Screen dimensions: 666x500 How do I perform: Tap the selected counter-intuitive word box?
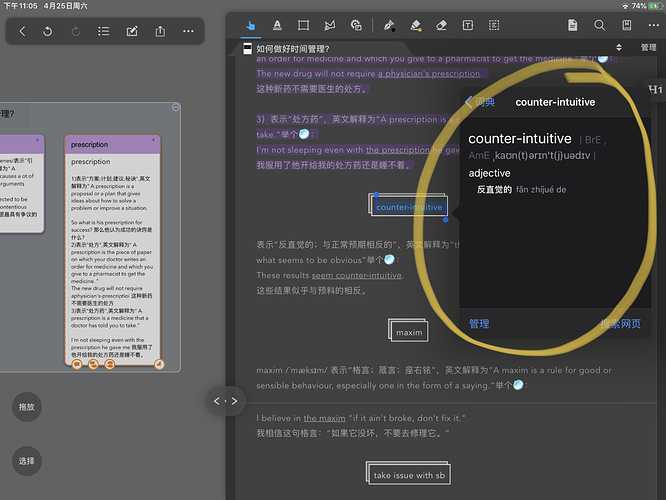point(409,207)
